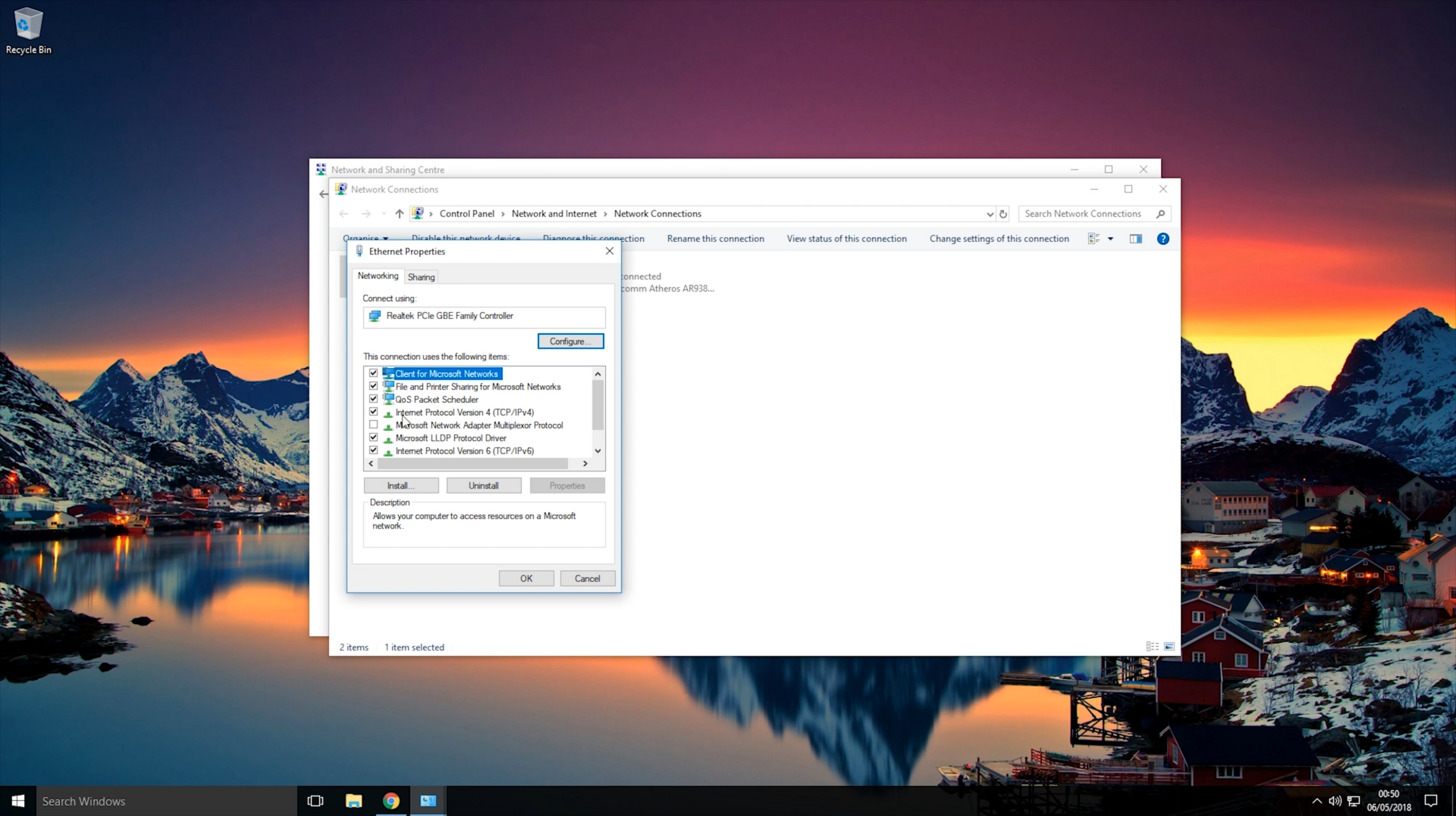Launch Google Chrome from the taskbar

point(391,801)
